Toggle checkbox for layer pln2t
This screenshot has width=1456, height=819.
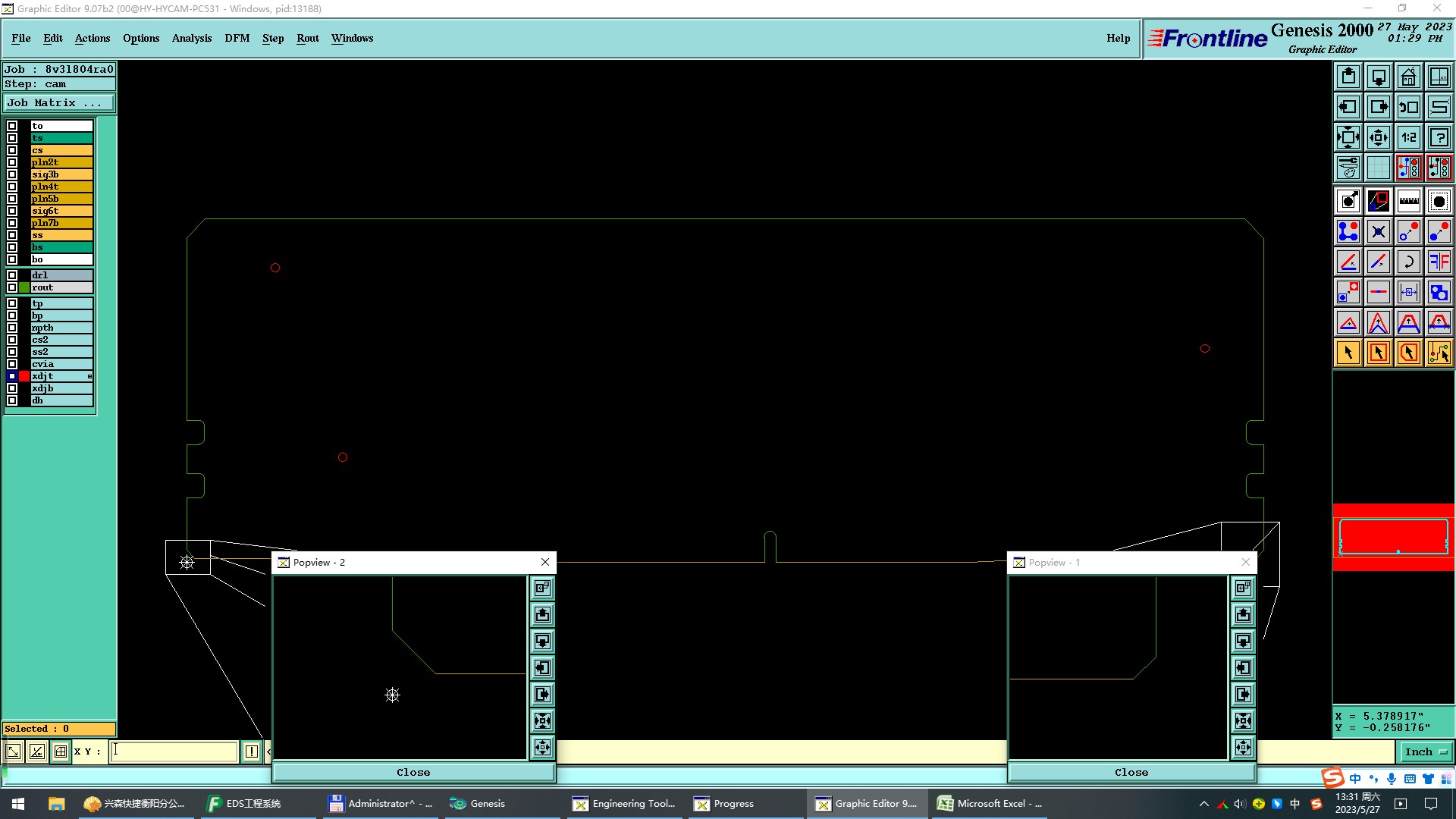point(12,162)
